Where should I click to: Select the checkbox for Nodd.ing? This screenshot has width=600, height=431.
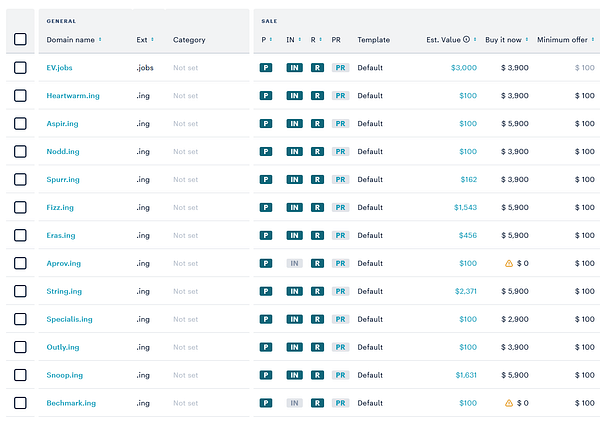21,152
